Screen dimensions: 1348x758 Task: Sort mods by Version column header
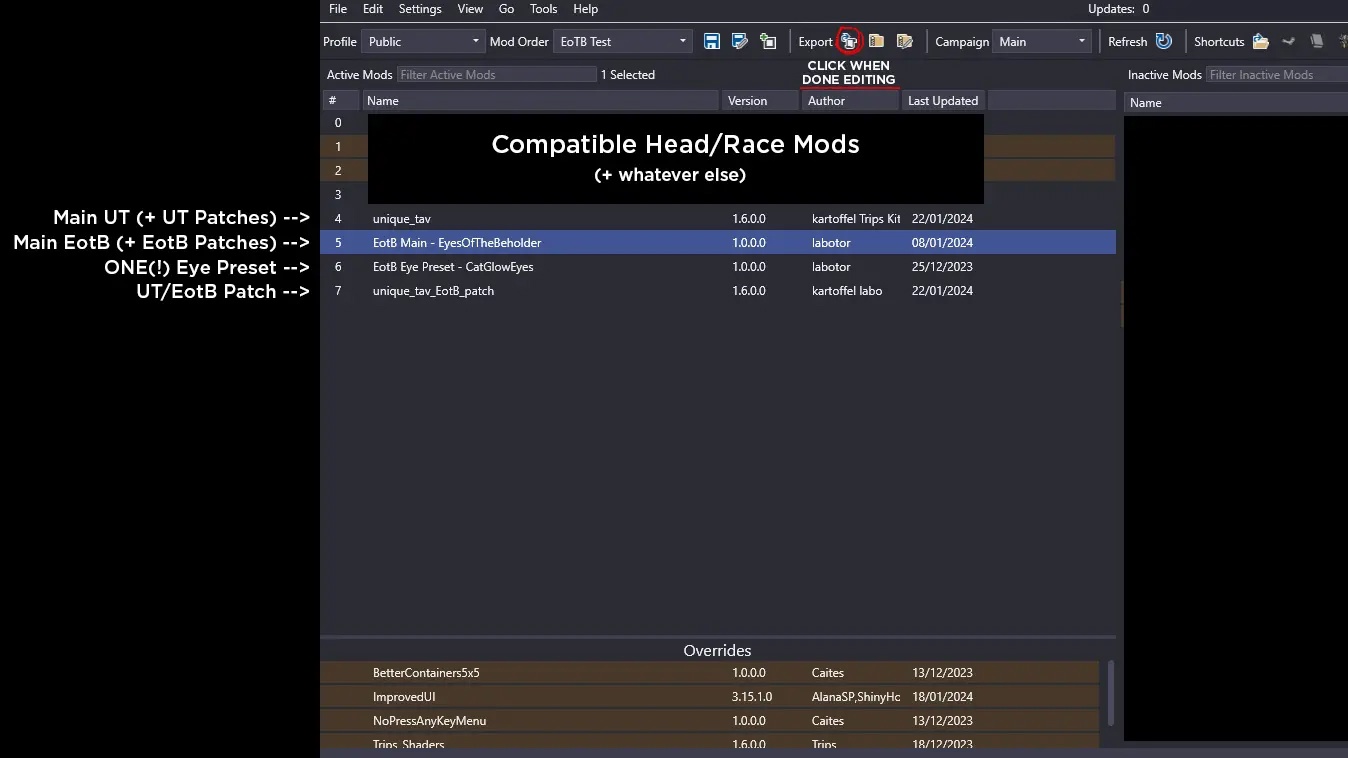[760, 101]
